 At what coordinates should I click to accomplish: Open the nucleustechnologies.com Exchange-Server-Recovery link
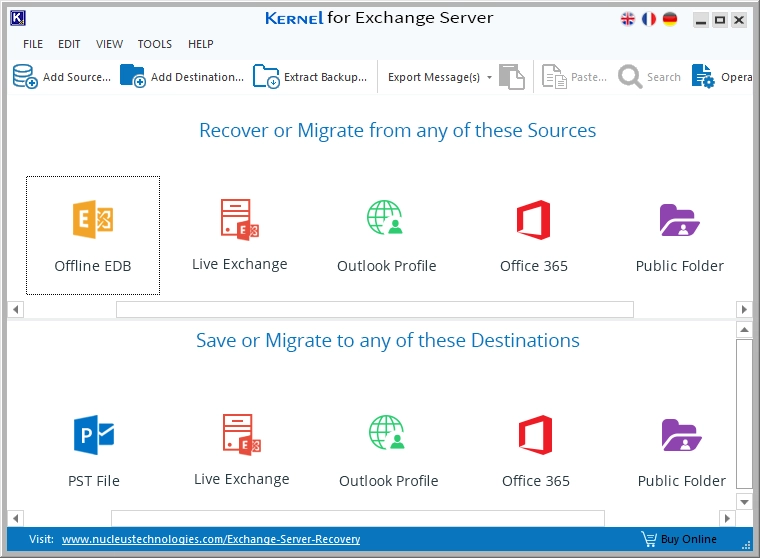pyautogui.click(x=211, y=539)
